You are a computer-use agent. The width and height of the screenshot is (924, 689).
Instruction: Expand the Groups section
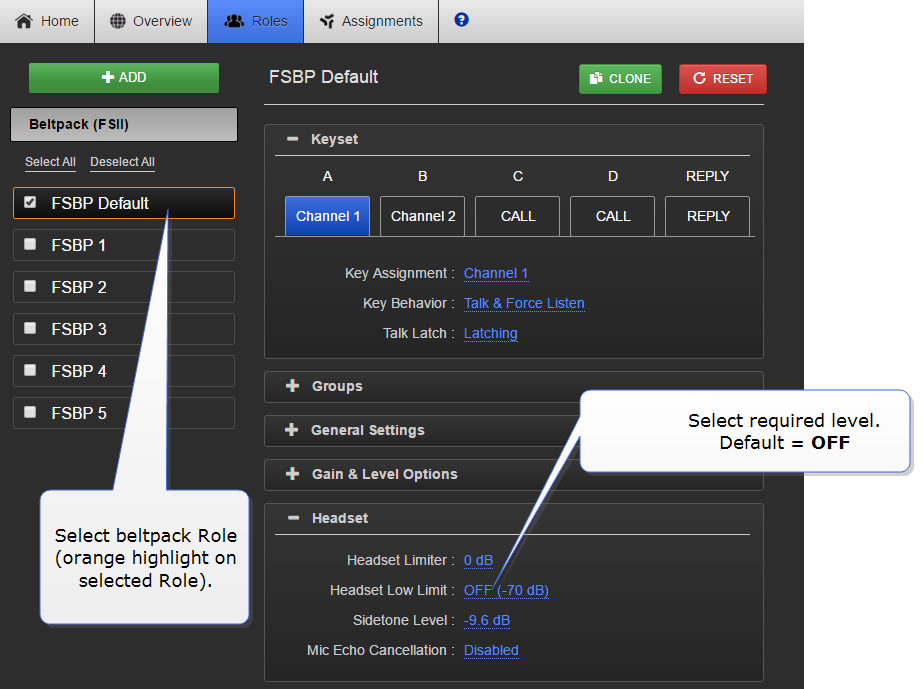(292, 386)
